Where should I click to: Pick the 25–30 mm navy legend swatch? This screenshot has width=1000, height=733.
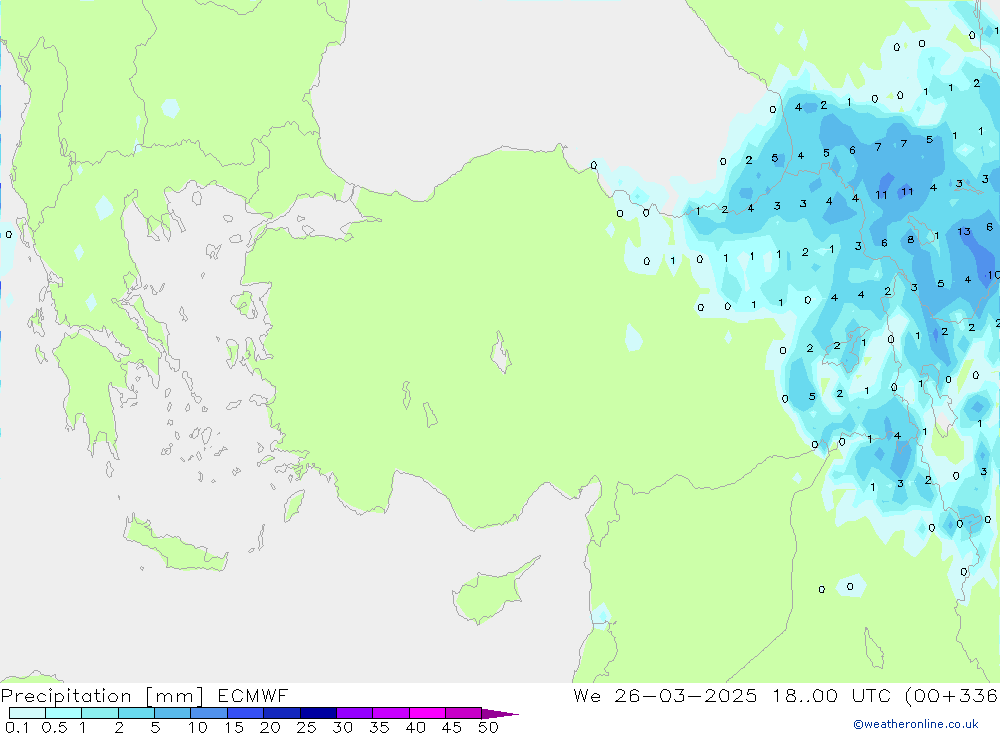coord(318,713)
